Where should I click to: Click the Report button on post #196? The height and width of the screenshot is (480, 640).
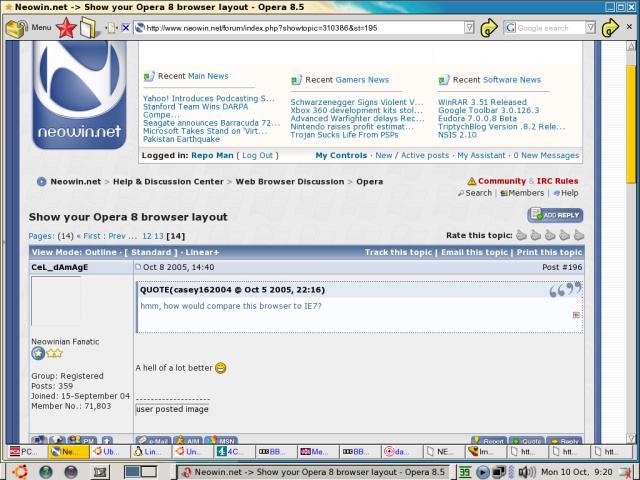tap(489, 440)
